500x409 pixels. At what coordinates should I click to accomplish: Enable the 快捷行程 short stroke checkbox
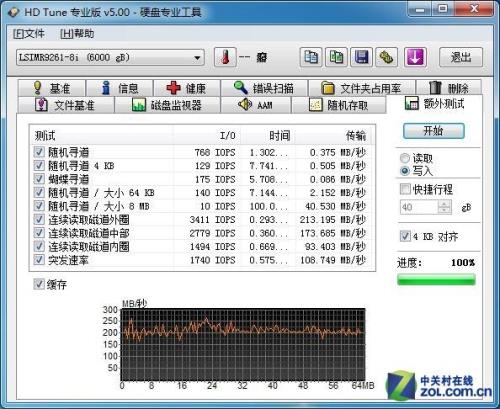click(x=405, y=189)
